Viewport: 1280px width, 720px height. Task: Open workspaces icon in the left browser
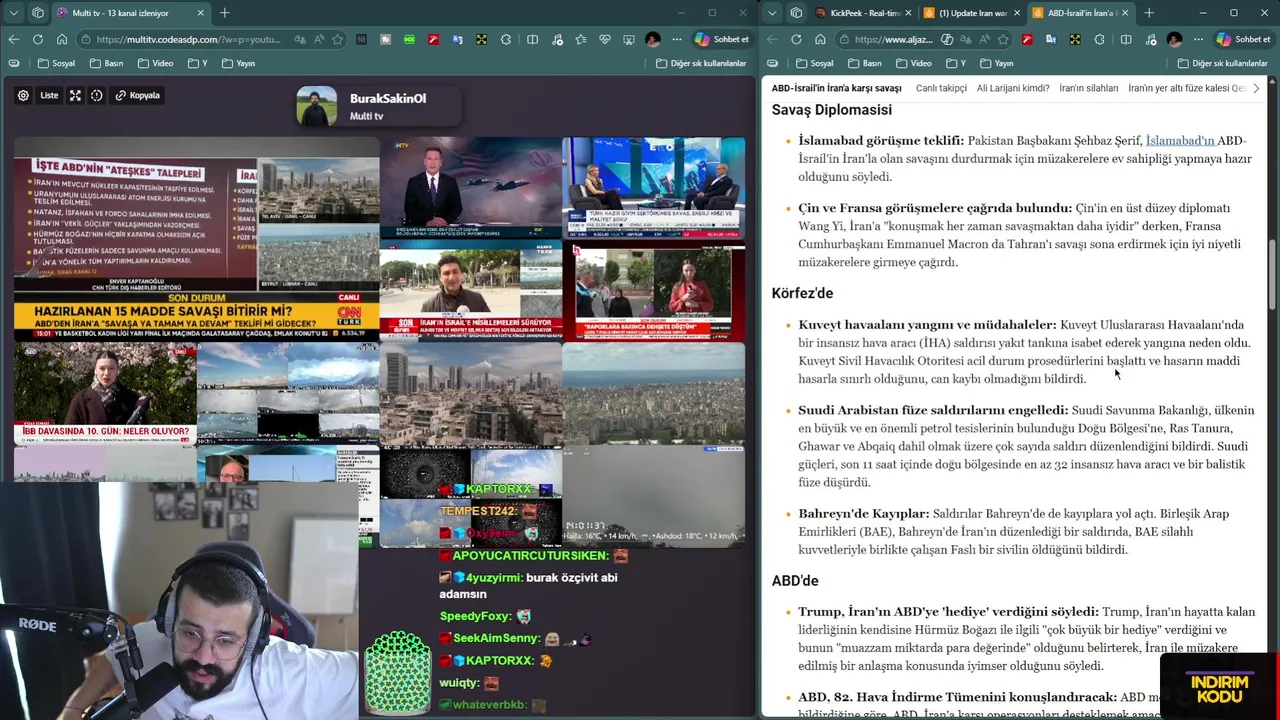pos(38,13)
